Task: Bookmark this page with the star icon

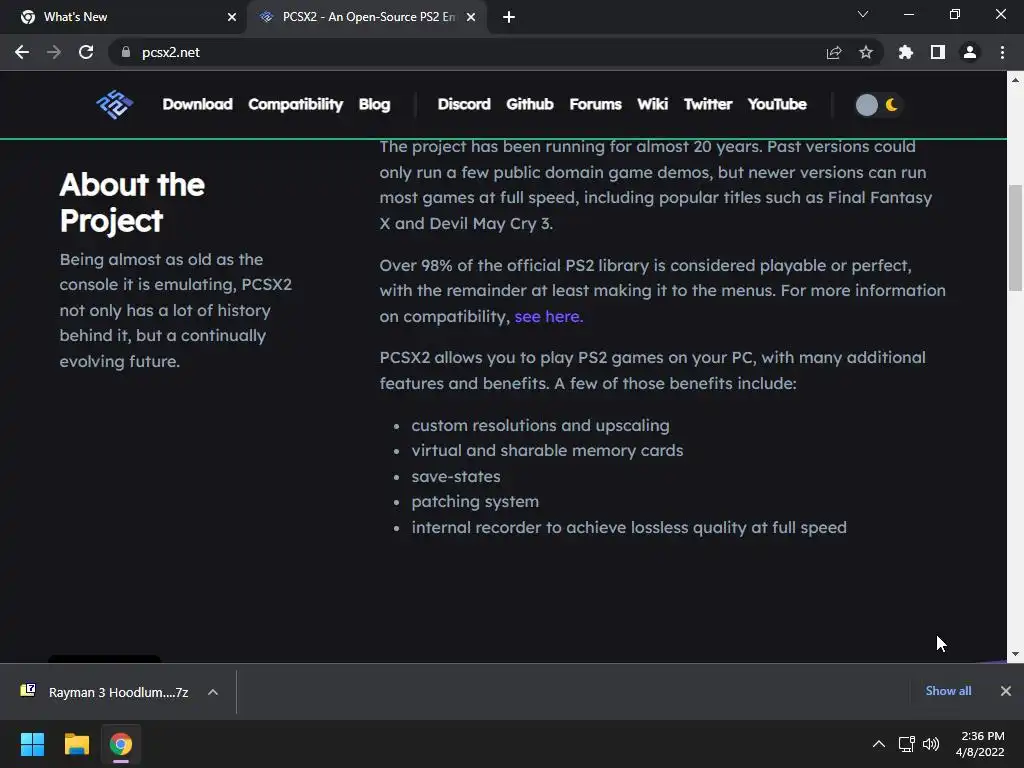Action: click(866, 52)
